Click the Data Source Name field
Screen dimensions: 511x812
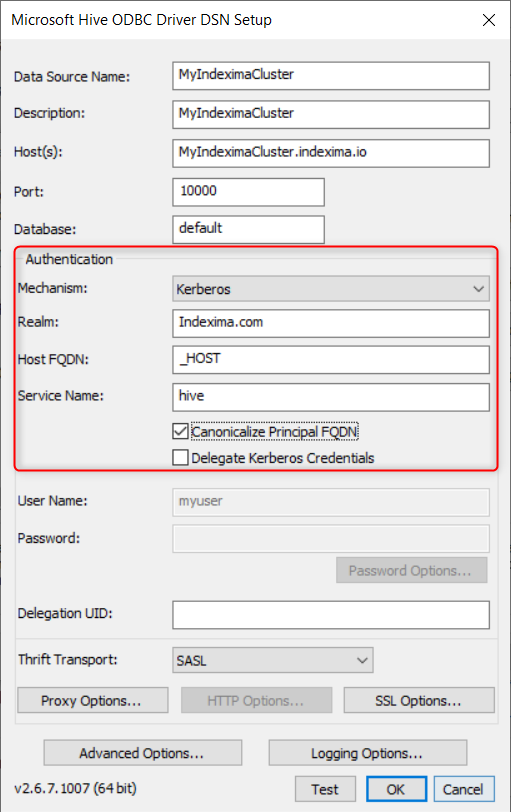[331, 76]
